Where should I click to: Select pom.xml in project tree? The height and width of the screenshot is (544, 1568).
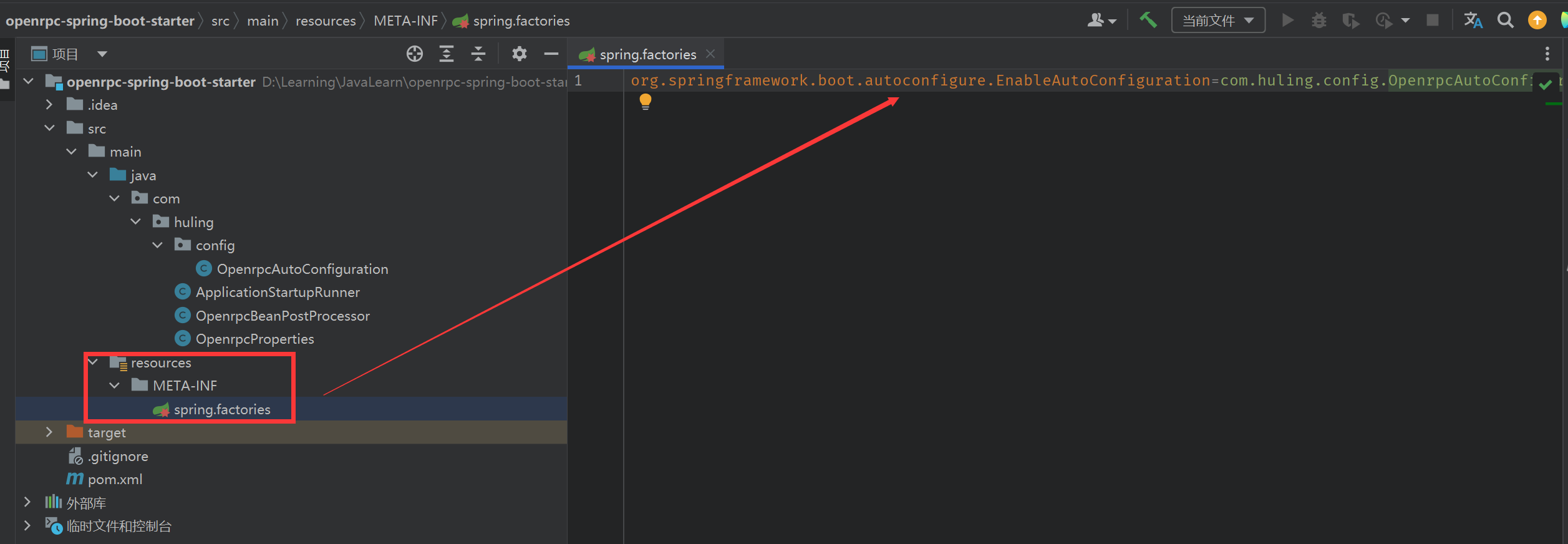click(115, 479)
